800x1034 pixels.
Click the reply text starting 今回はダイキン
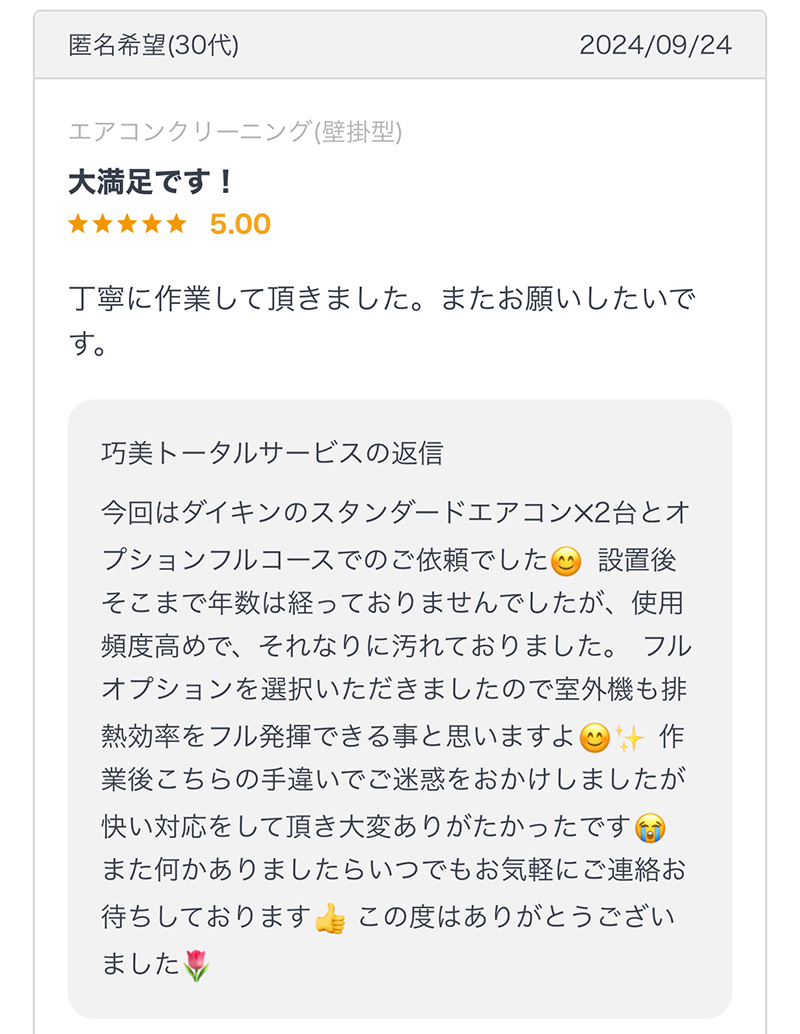click(396, 737)
